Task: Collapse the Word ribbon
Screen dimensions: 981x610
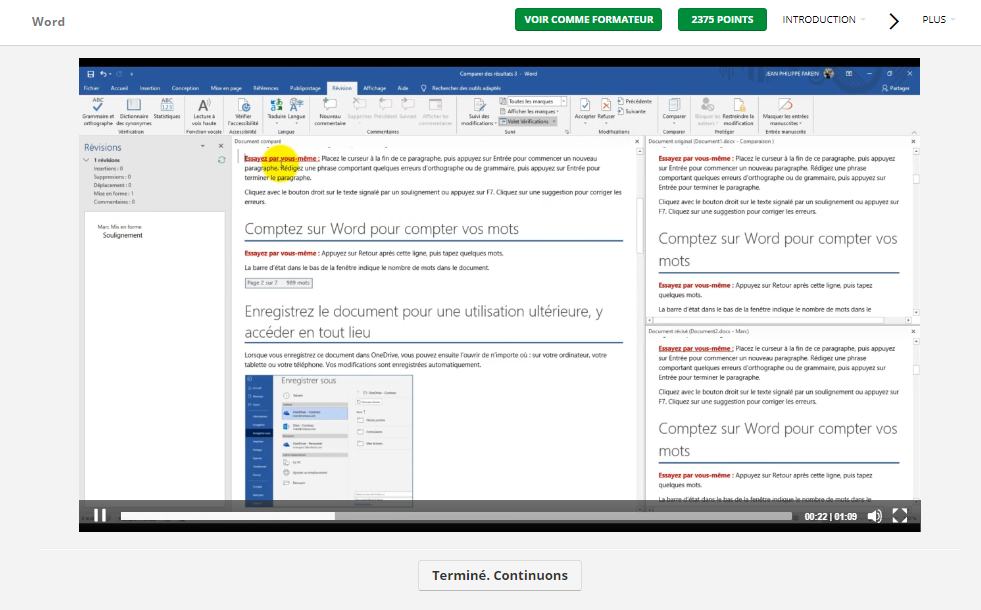Action: 913,132
